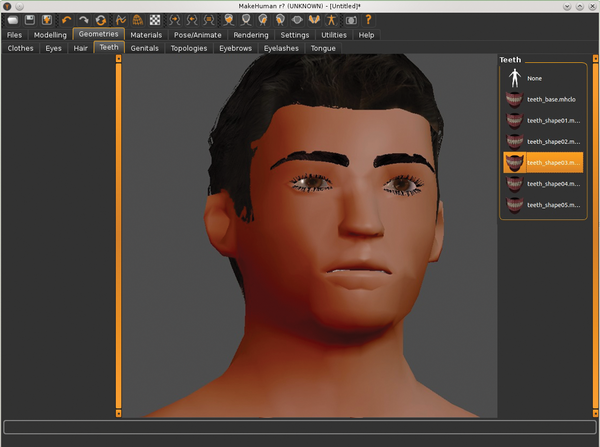Toggle the symmetry mode icon
The width and height of the screenshot is (600, 447).
click(209, 20)
